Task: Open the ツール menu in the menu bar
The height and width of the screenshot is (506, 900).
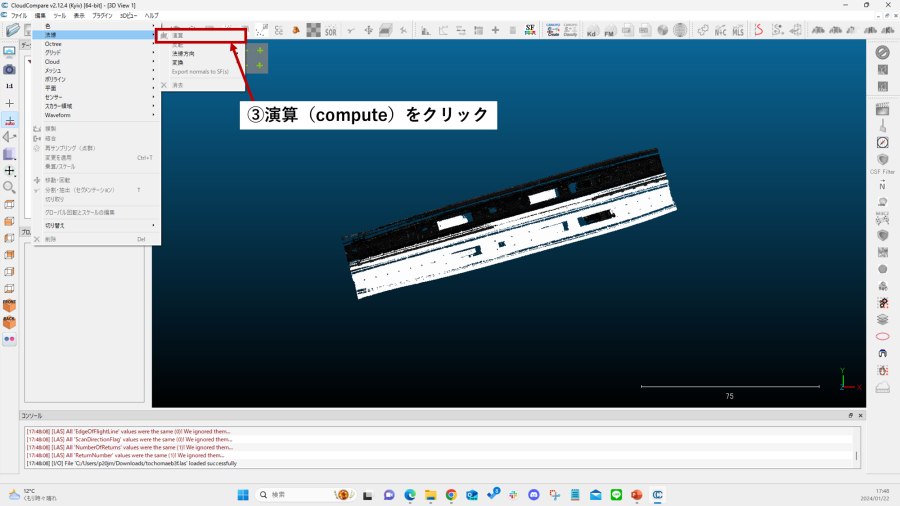Action: point(60,15)
